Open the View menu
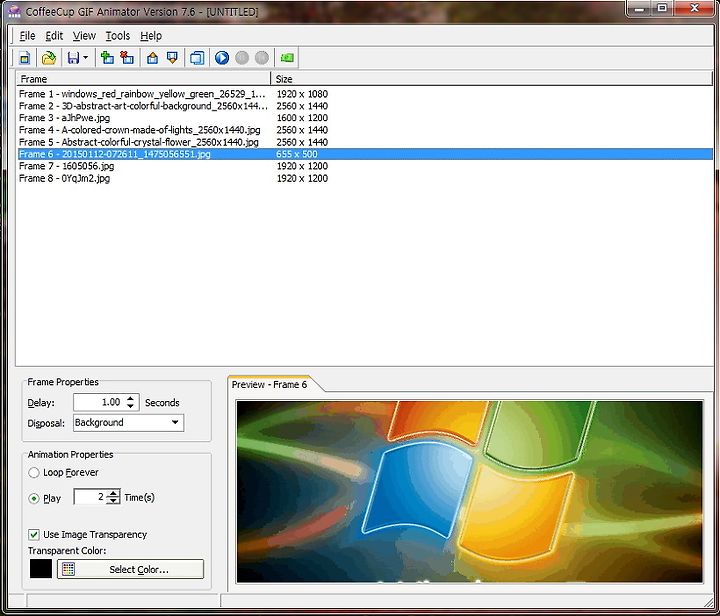 [84, 36]
